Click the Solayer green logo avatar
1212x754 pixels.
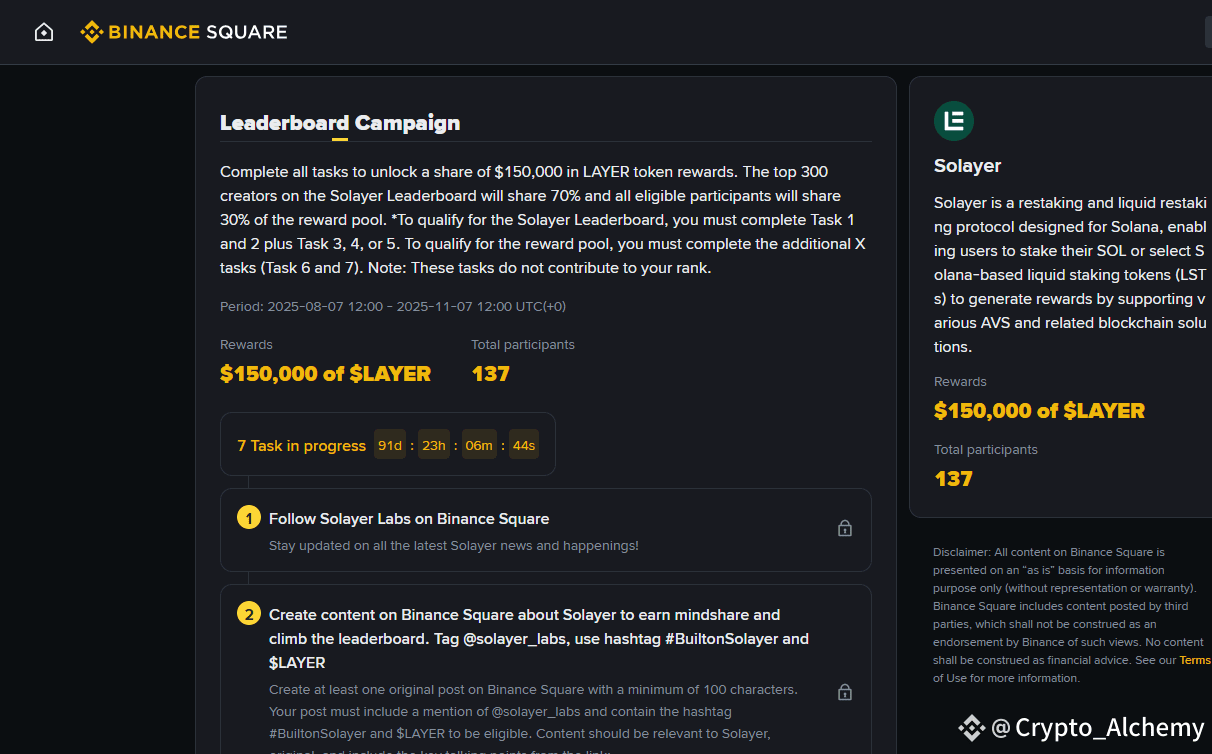pos(954,121)
